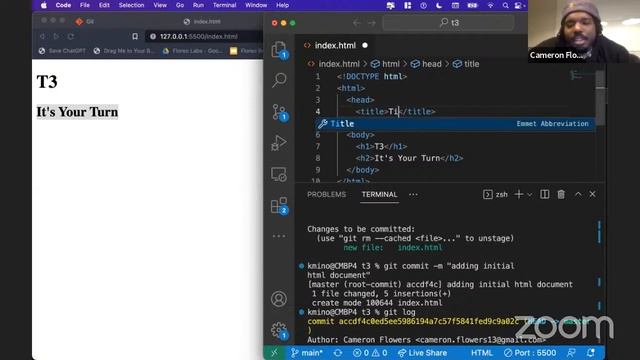This screenshot has width=640, height=360.
Task: Start Live Share from status bar
Action: pos(422,353)
